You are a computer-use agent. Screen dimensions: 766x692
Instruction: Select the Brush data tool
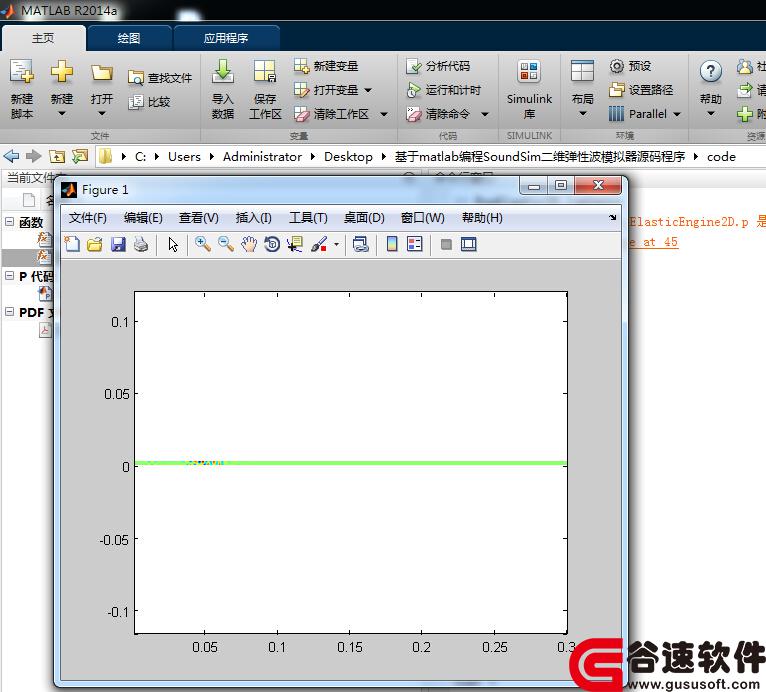(319, 244)
